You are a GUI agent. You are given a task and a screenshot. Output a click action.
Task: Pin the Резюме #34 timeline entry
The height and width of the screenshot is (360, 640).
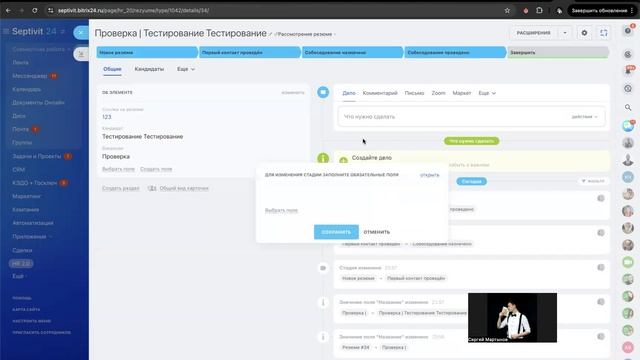[x=601, y=337]
